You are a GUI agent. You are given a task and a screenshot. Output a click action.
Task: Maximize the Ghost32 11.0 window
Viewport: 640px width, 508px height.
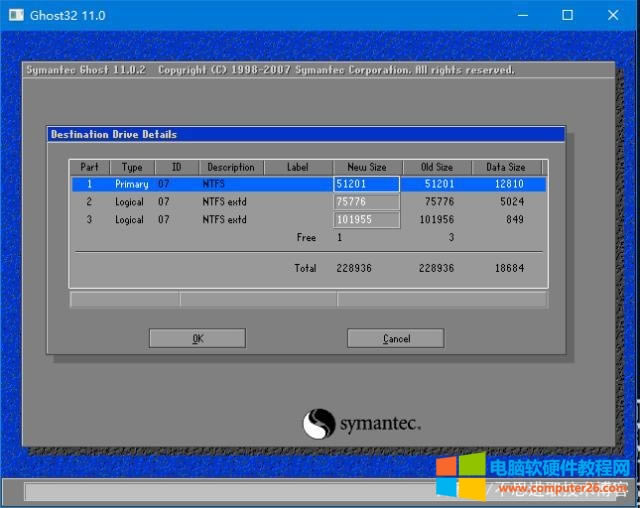coord(567,15)
